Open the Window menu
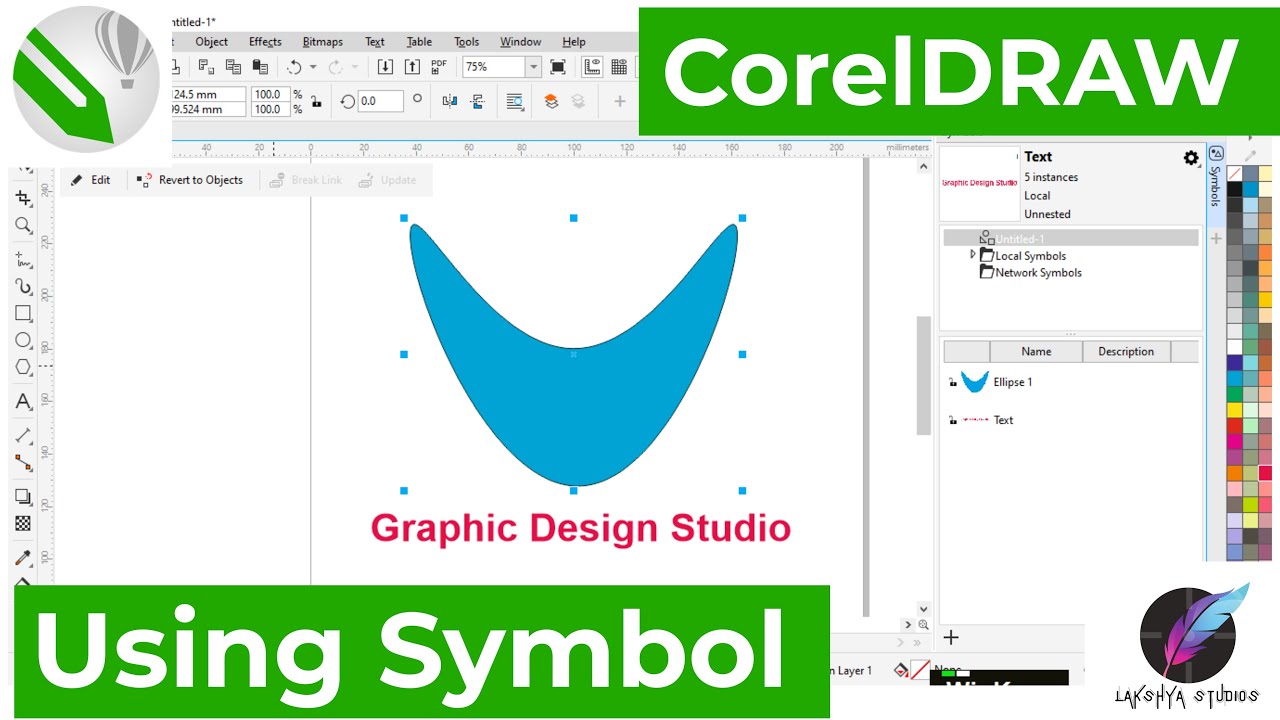1280x720 pixels. tap(521, 42)
